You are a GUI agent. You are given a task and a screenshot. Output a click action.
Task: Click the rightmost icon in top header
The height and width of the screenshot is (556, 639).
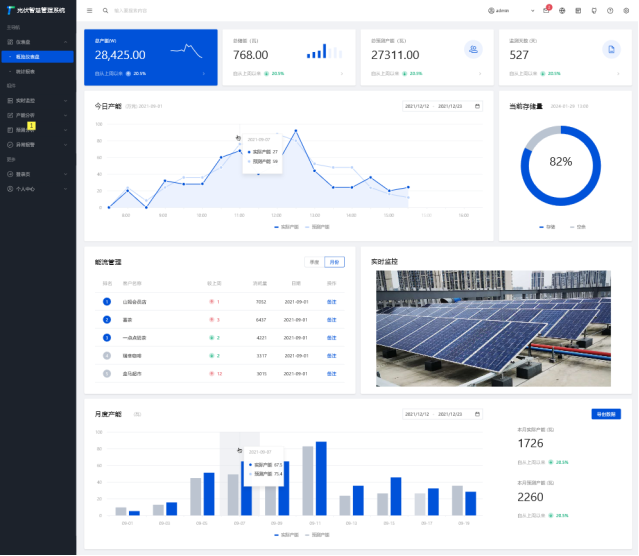625,10
